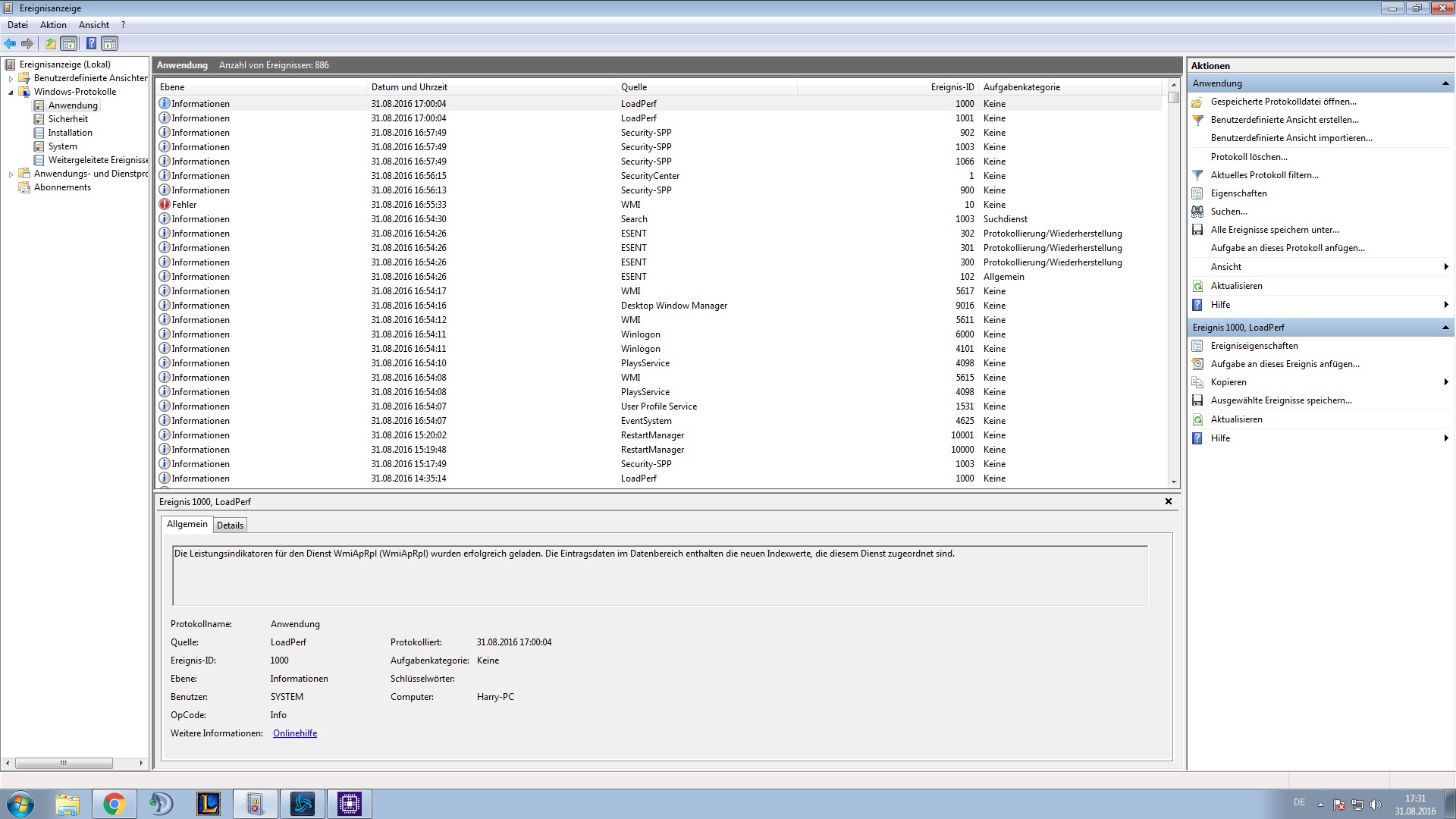The image size is (1456, 819).
Task: Open Google Chrome from the taskbar
Action: point(114,804)
